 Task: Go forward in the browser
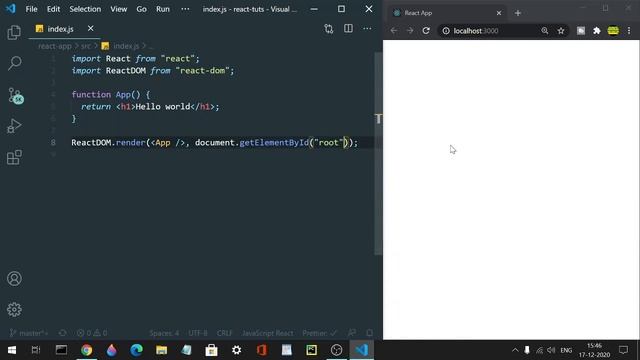(x=410, y=31)
